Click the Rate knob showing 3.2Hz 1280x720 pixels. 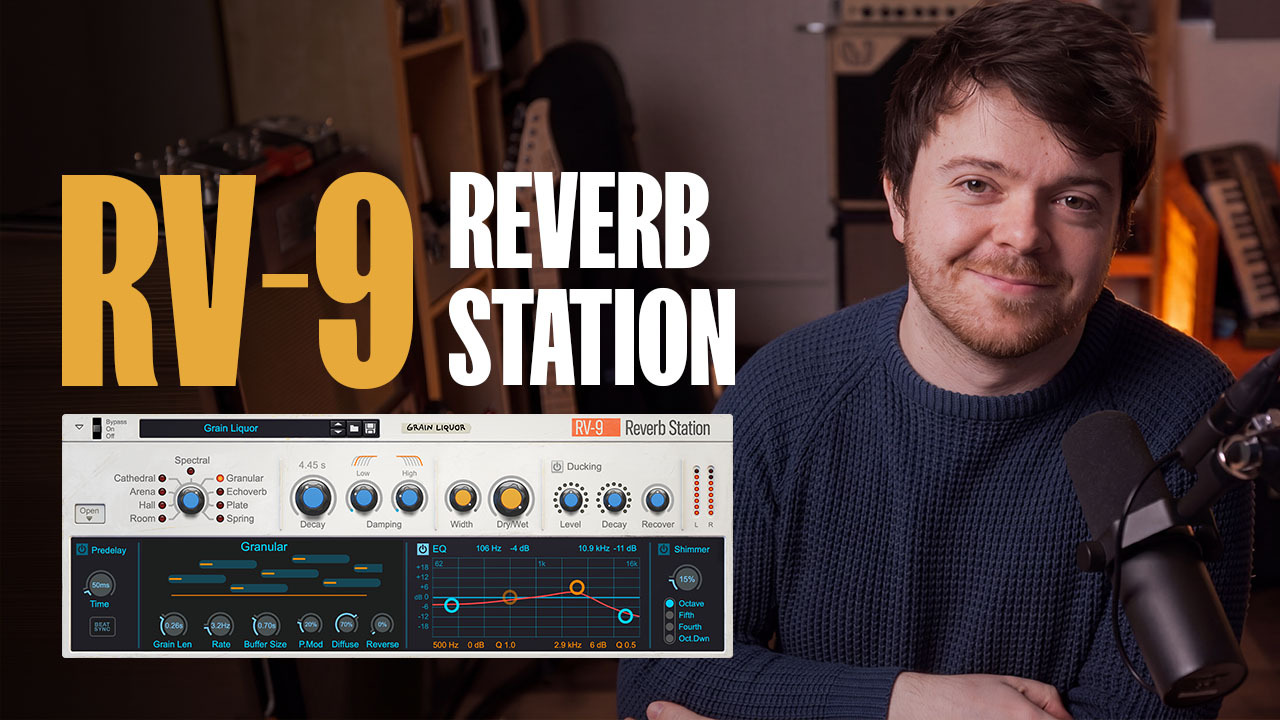coord(221,625)
